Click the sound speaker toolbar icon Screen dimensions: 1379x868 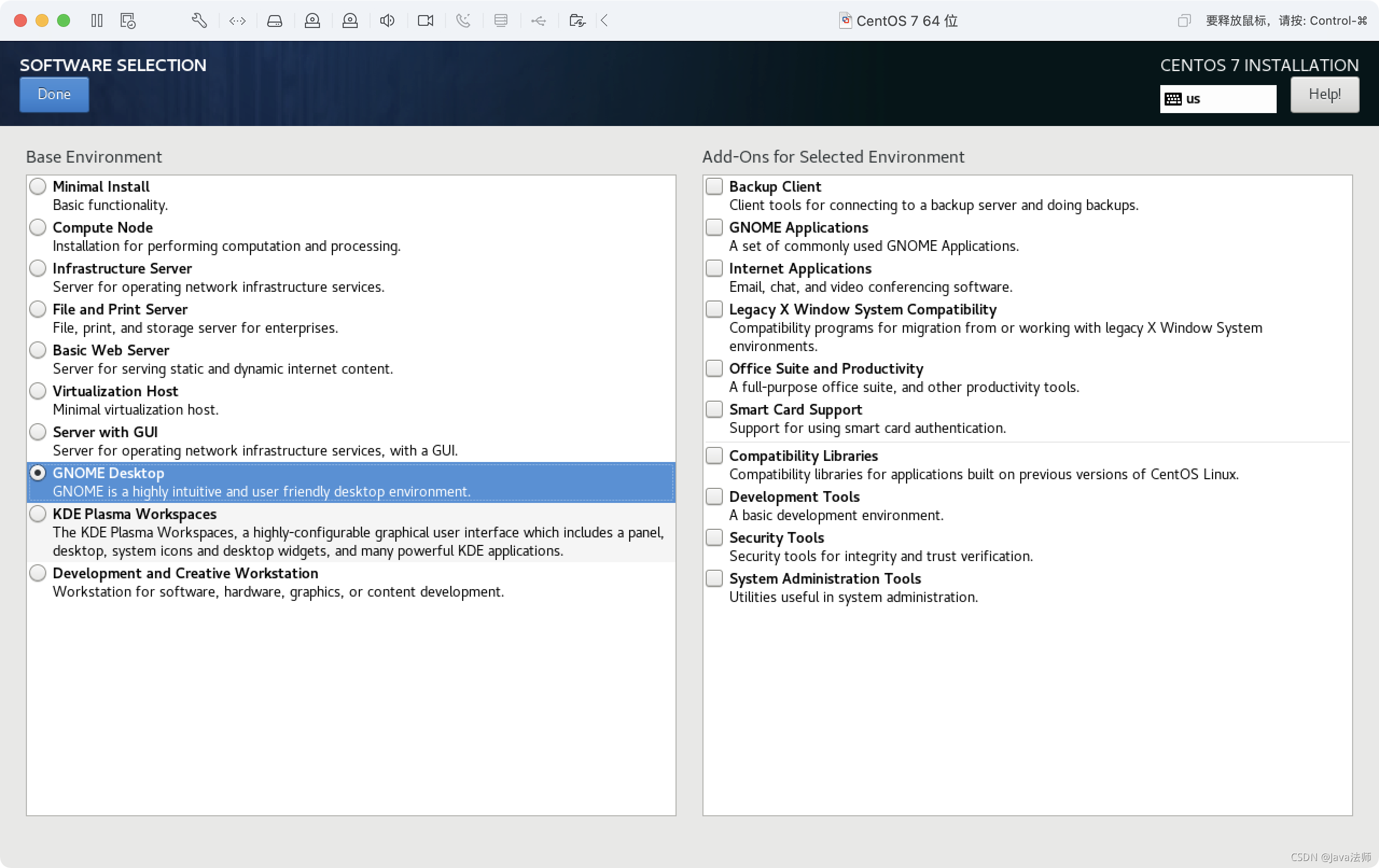pyautogui.click(x=387, y=21)
